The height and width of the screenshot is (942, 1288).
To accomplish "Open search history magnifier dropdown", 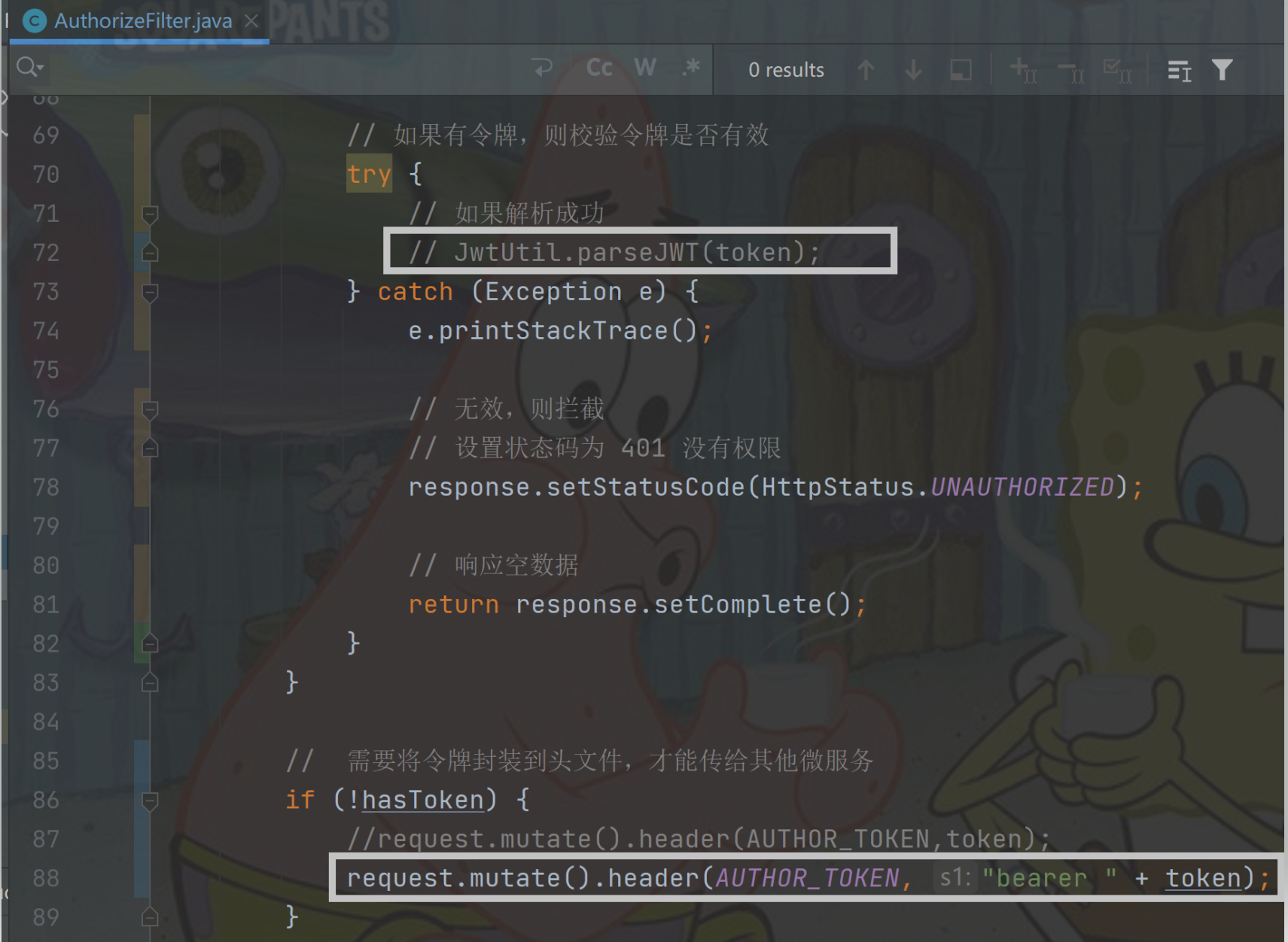I will (x=29, y=68).
